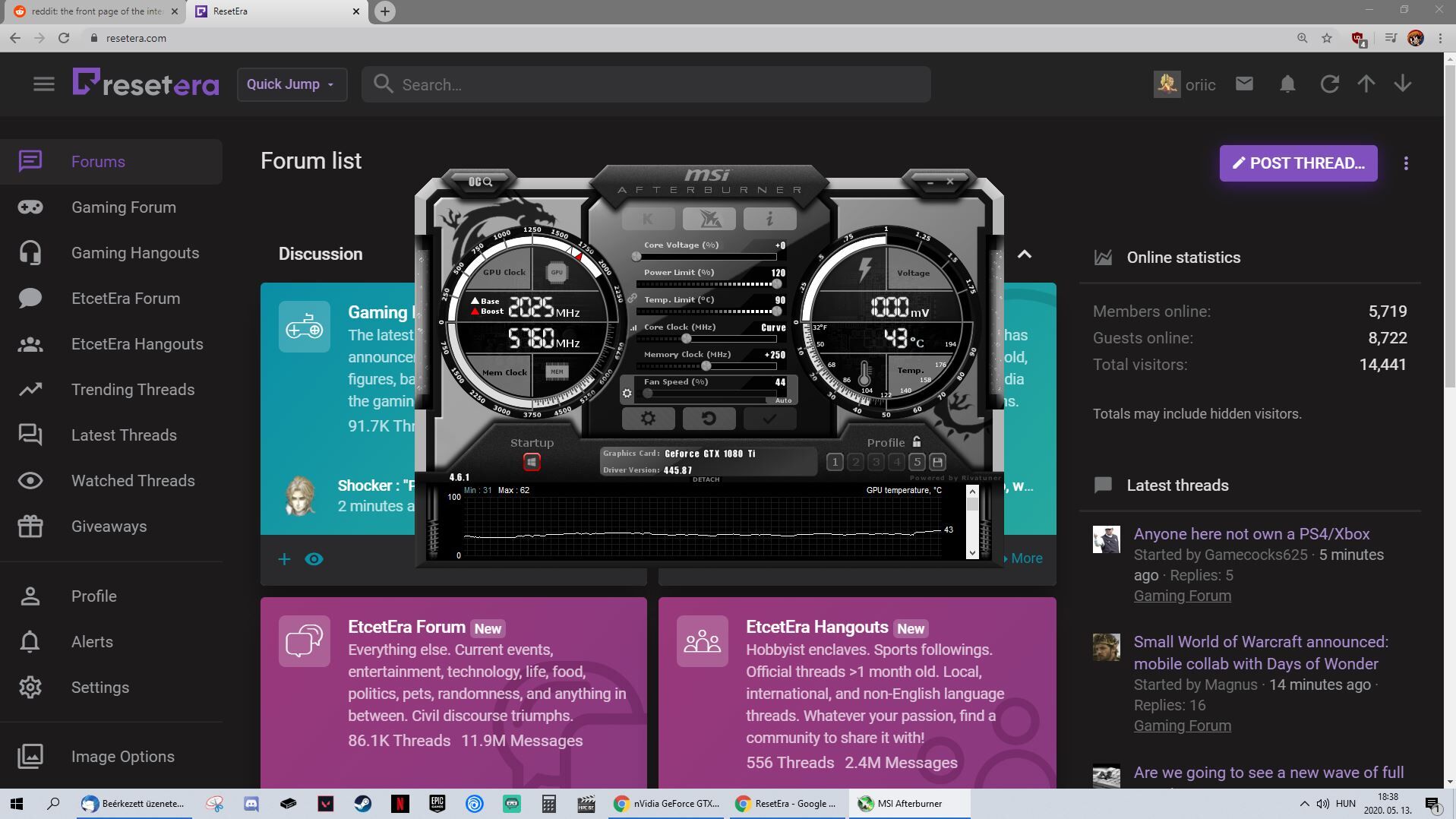Image resolution: width=1456 pixels, height=819 pixels.
Task: Focus the ResetEra search field
Action: coord(646,84)
